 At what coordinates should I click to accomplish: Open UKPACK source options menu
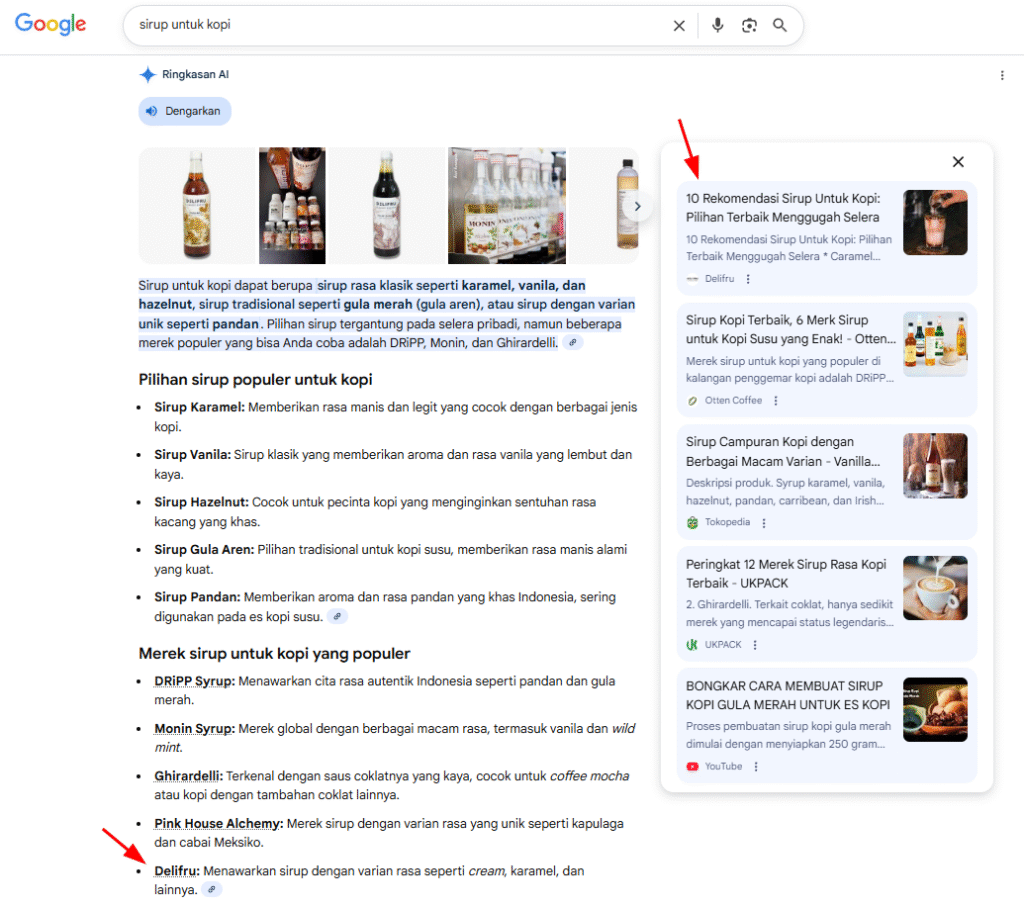tap(755, 645)
